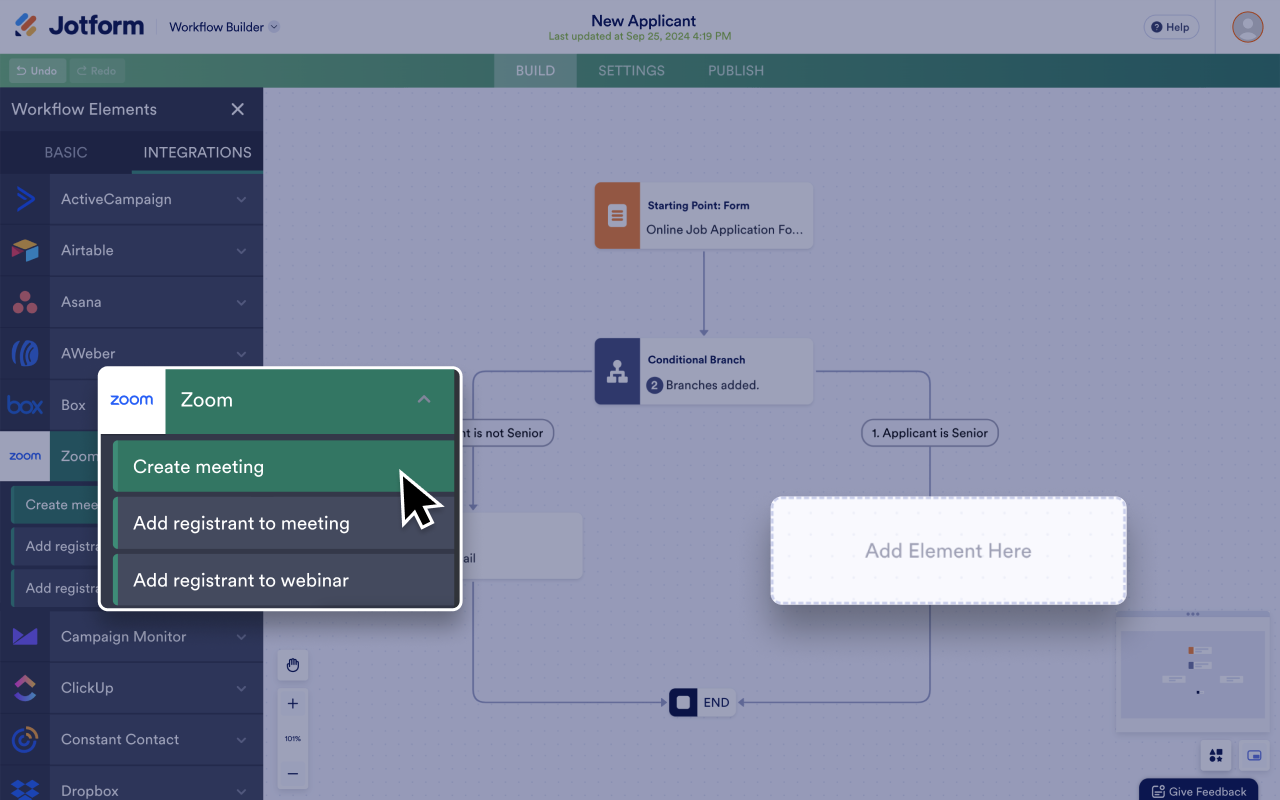Open the Workflow Builder dropdown
This screenshot has height=800, width=1280.
224,27
